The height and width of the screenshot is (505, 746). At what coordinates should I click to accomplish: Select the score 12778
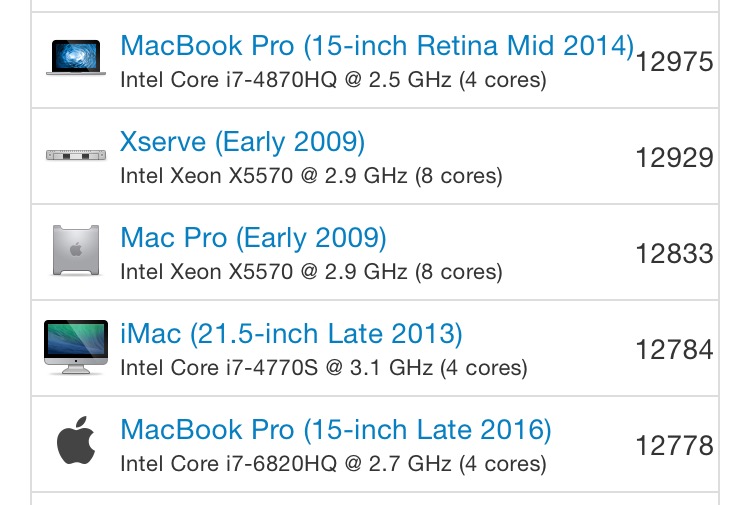click(x=675, y=446)
